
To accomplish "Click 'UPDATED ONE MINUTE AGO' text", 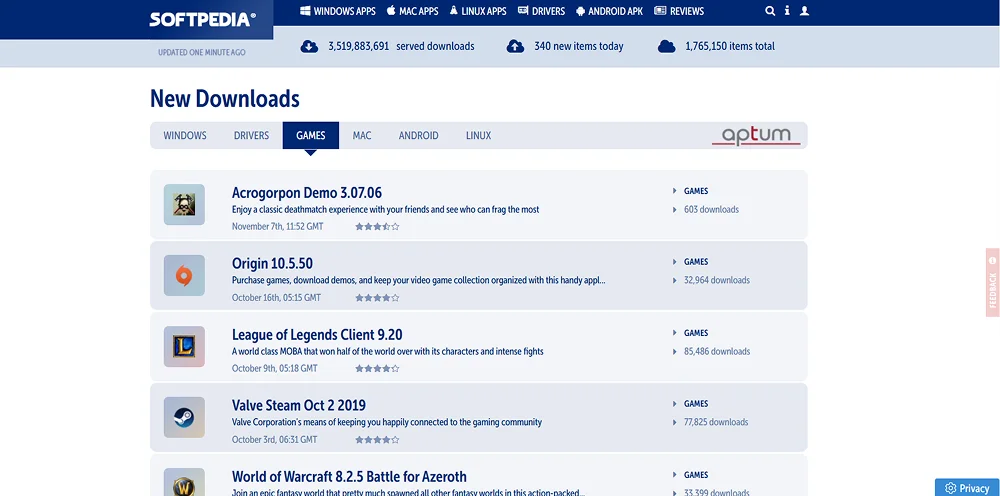I will 202,52.
